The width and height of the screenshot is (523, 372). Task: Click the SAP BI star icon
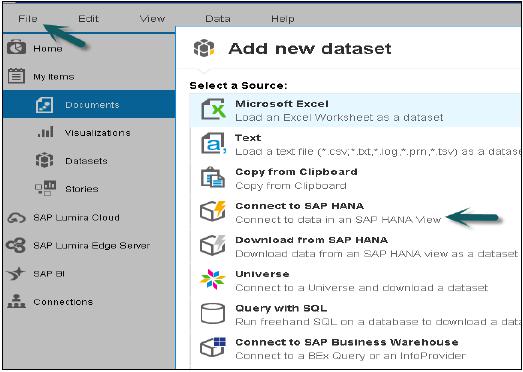point(16,274)
